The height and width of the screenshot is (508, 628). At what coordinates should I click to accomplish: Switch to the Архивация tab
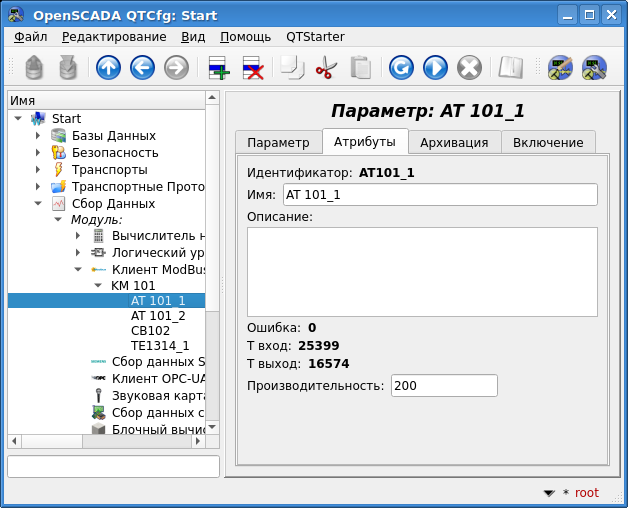(x=454, y=142)
